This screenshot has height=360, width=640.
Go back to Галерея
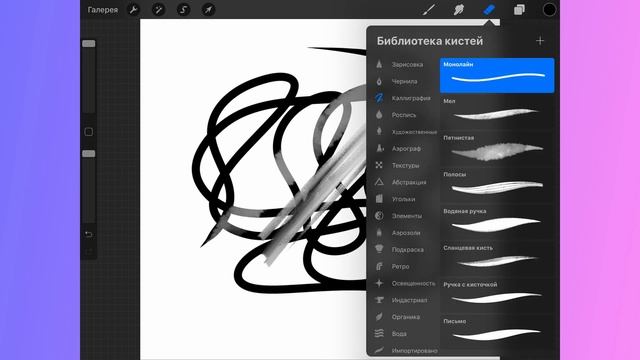(102, 10)
